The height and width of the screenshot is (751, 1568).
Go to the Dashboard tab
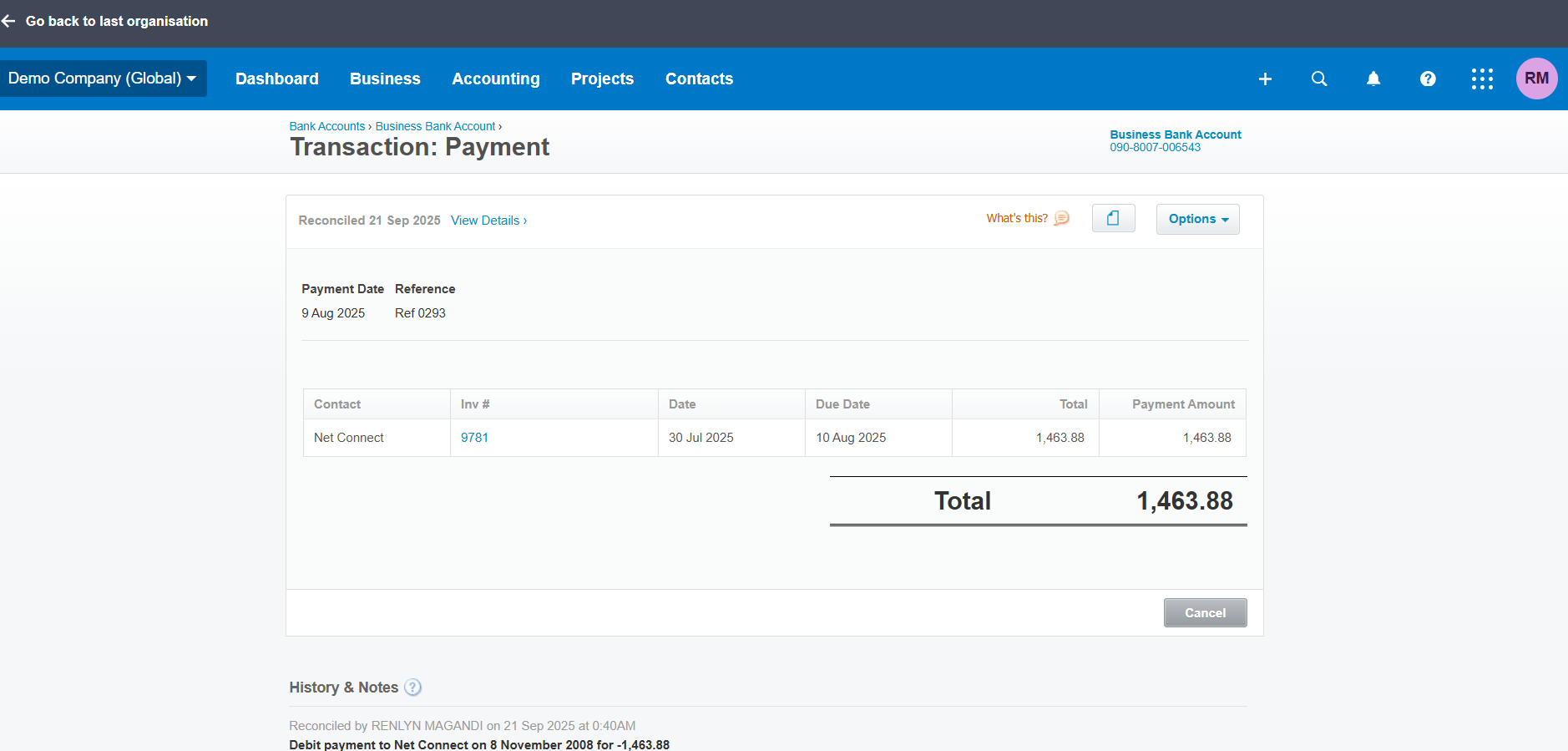coord(276,79)
